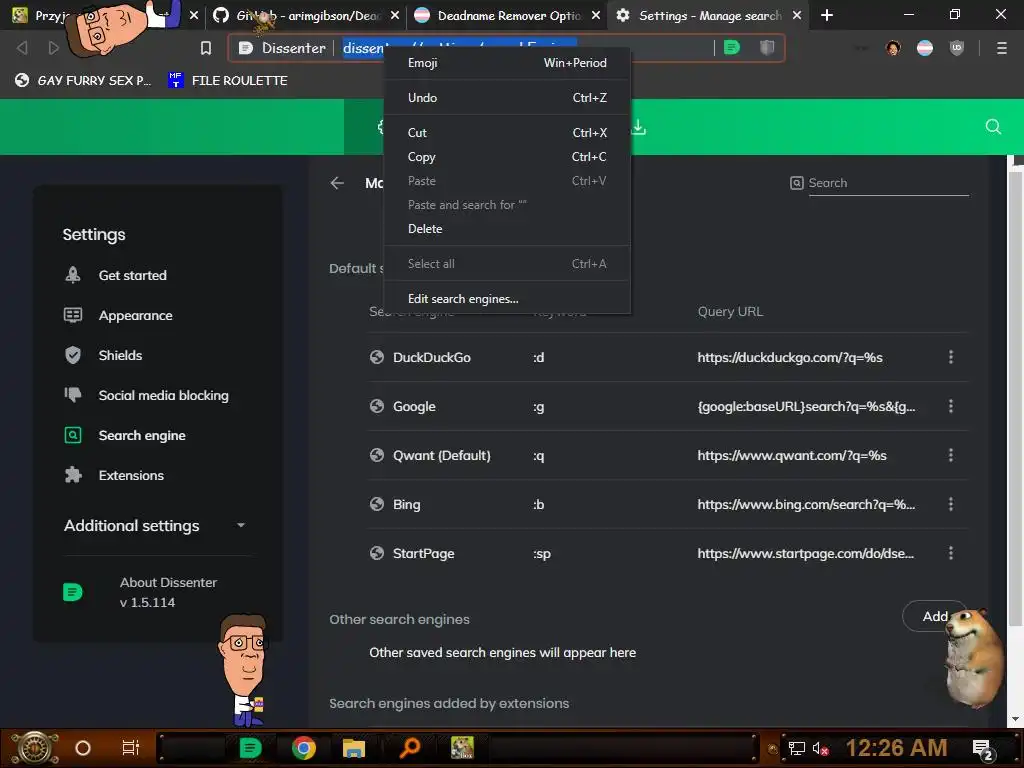Click the uBlock shield extension icon

(x=957, y=48)
